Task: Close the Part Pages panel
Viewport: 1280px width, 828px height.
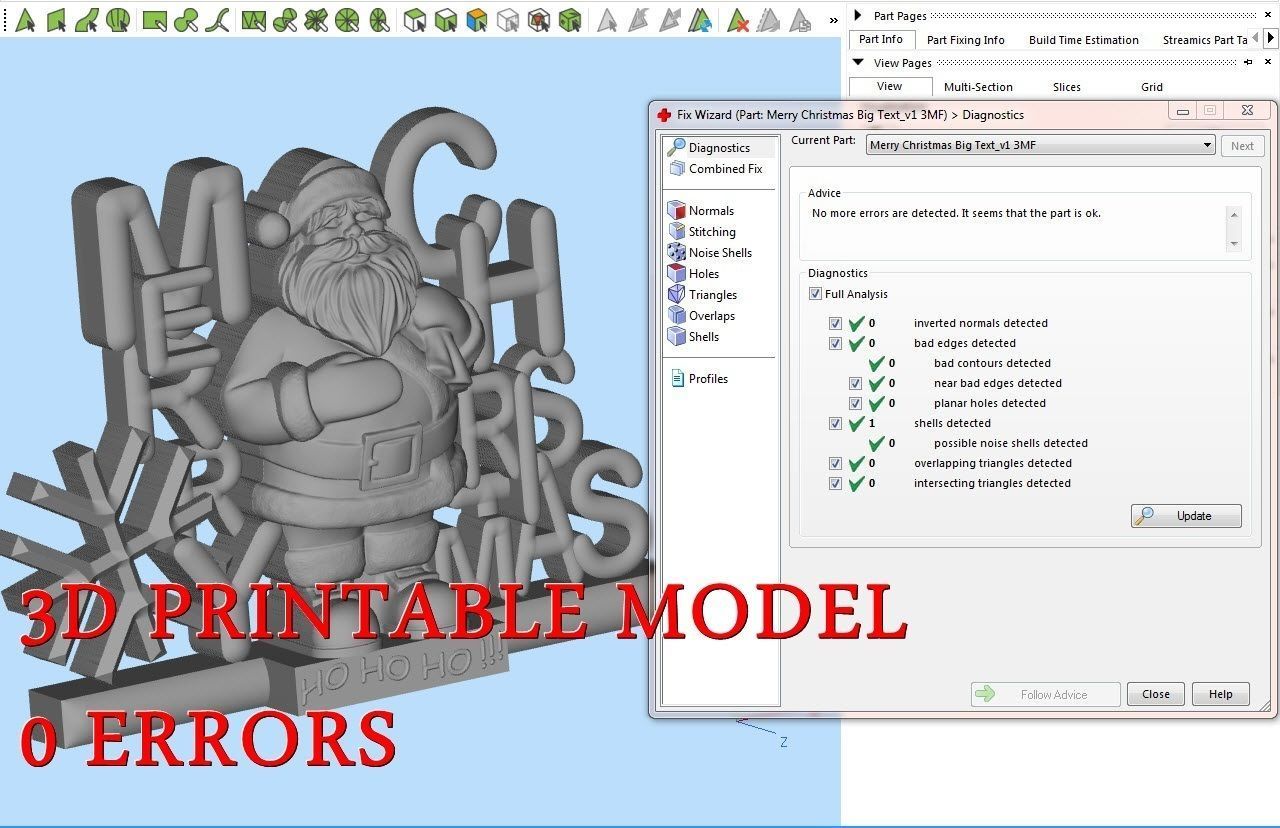Action: 1269,16
